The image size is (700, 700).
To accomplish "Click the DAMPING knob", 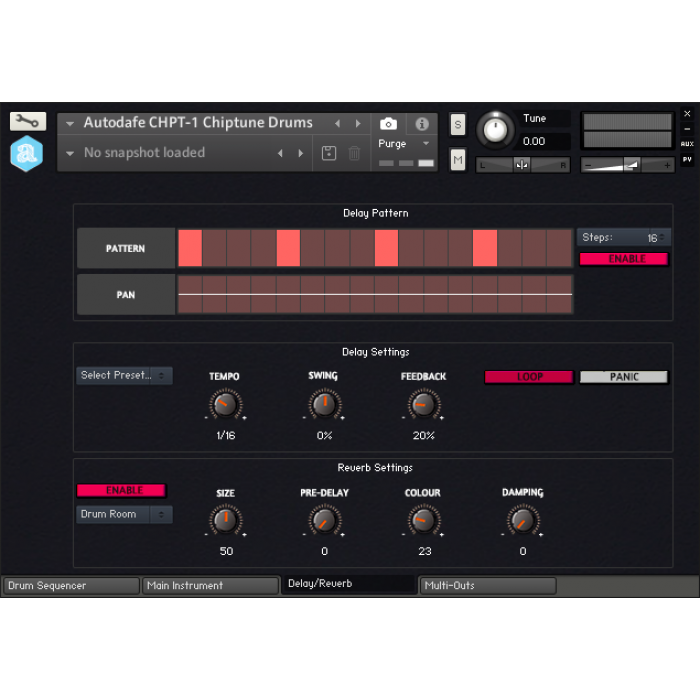I will 523,521.
